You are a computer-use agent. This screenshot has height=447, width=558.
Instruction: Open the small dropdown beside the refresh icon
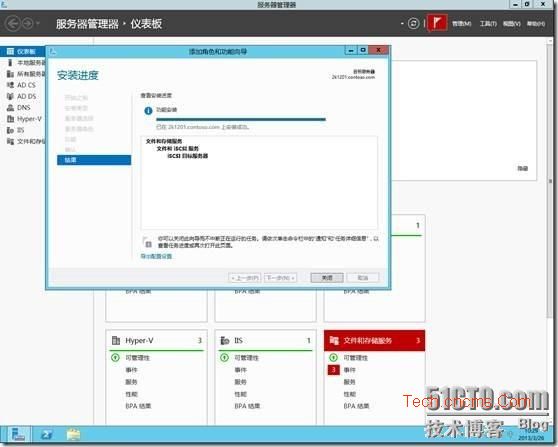[x=402, y=24]
